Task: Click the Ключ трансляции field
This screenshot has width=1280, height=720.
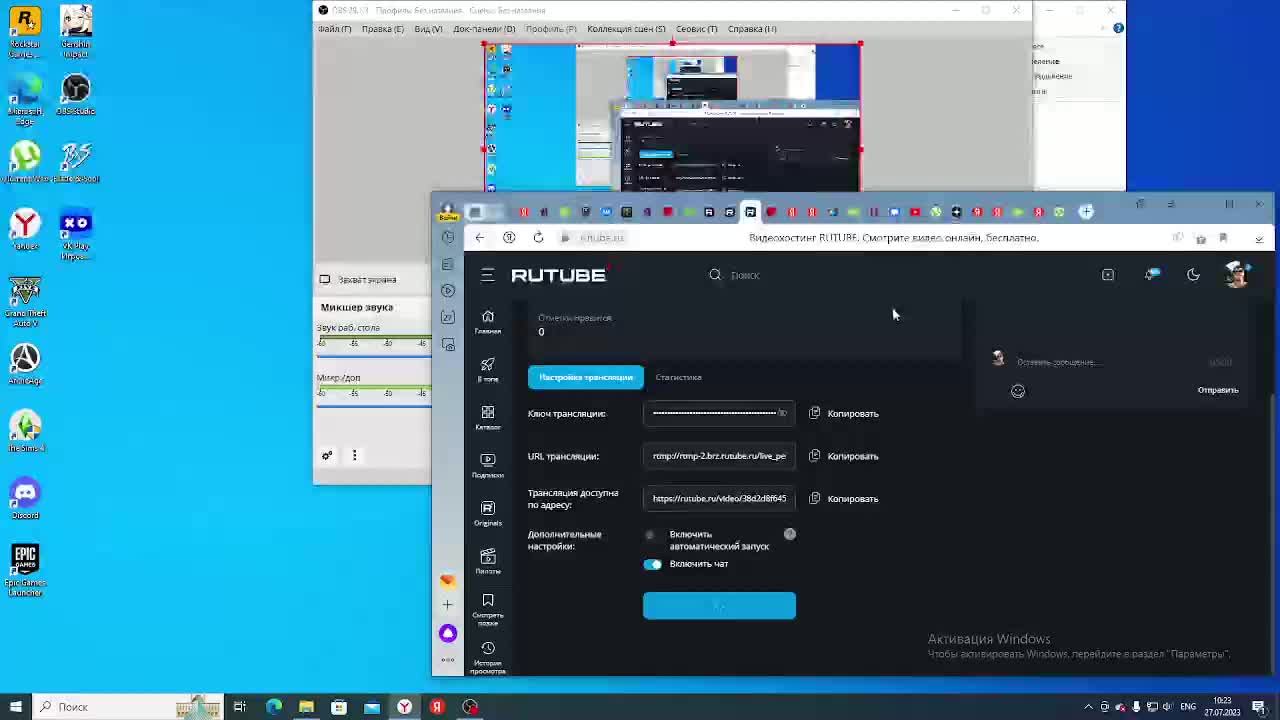Action: [719, 413]
